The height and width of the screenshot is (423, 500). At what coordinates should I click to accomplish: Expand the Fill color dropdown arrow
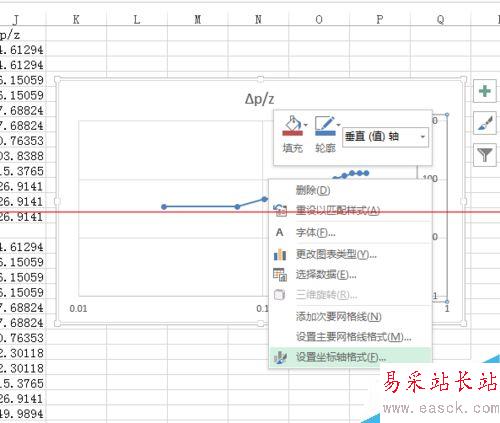point(306,125)
